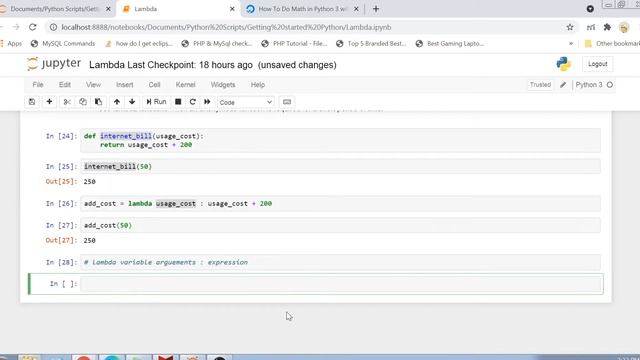Bookmark this page with the star icon
This screenshot has height=360, width=640.
[570, 27]
